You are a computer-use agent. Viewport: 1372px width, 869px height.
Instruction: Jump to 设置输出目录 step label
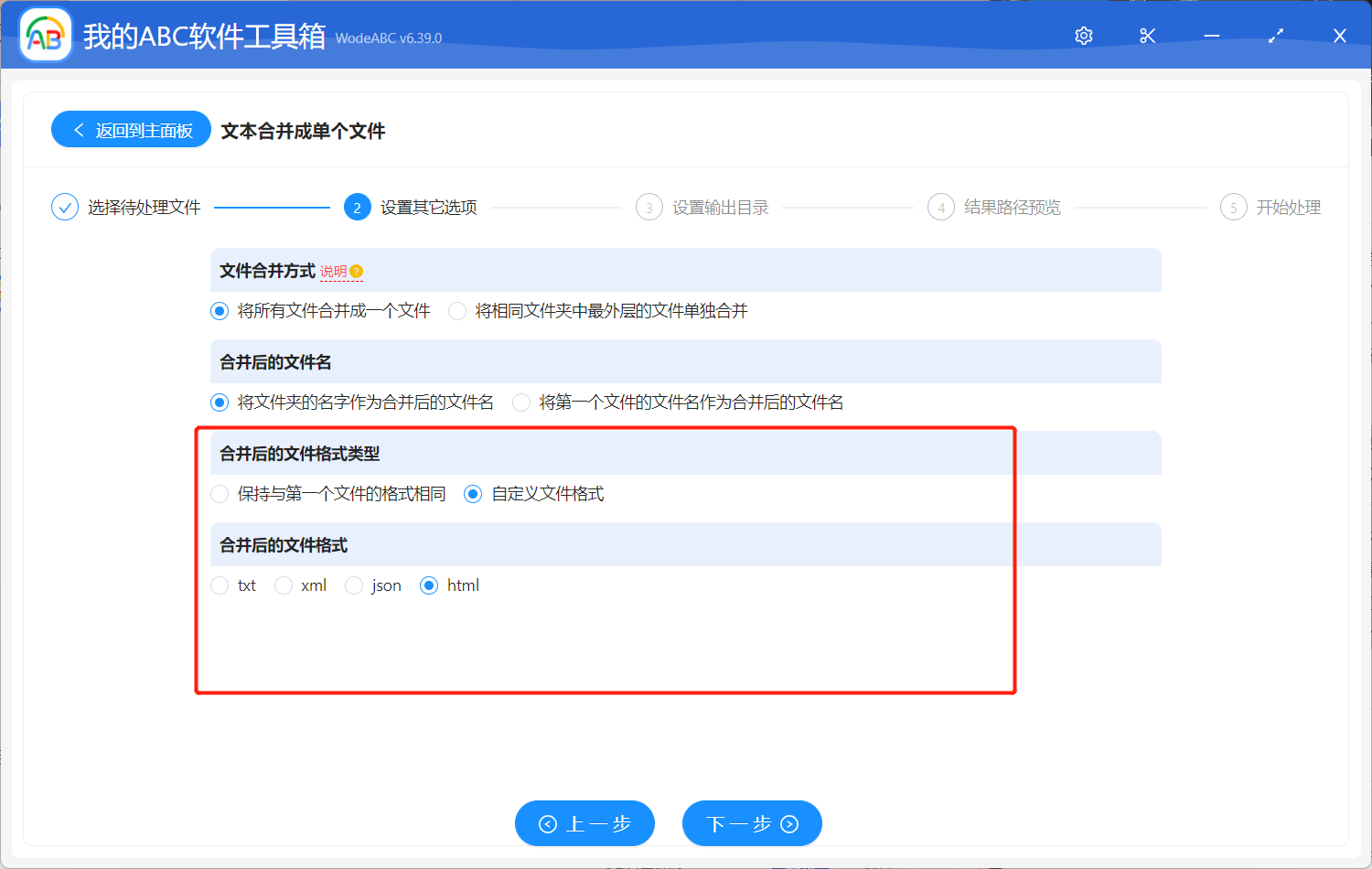[720, 208]
